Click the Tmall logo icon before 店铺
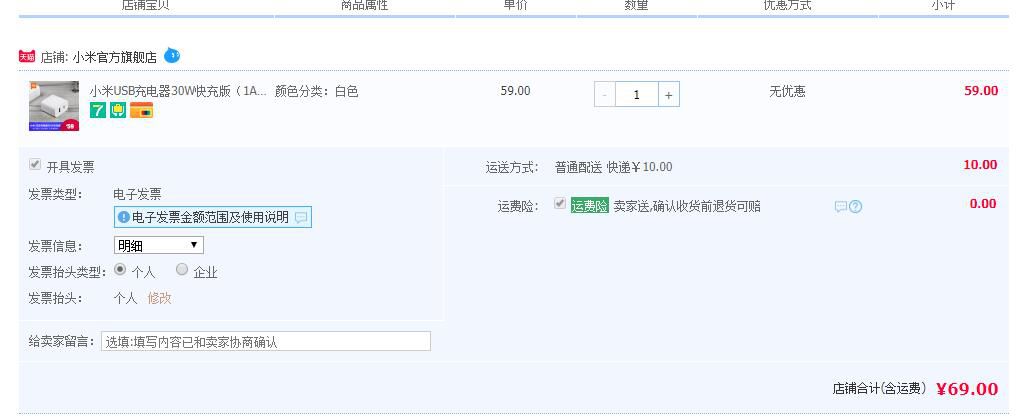 click(27, 57)
